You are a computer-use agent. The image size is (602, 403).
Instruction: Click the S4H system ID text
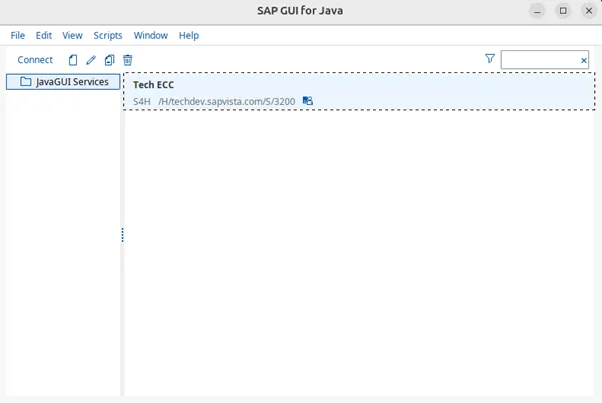click(x=142, y=102)
